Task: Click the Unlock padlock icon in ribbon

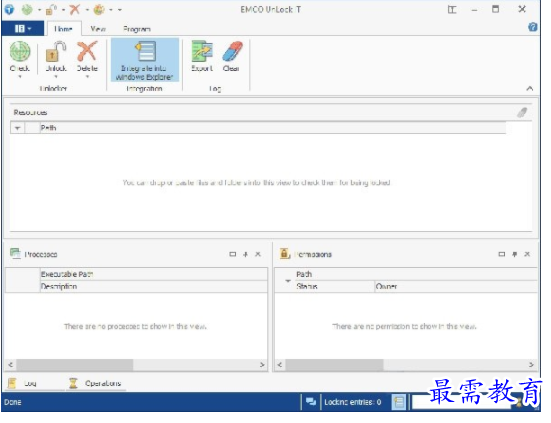Action: tap(56, 51)
